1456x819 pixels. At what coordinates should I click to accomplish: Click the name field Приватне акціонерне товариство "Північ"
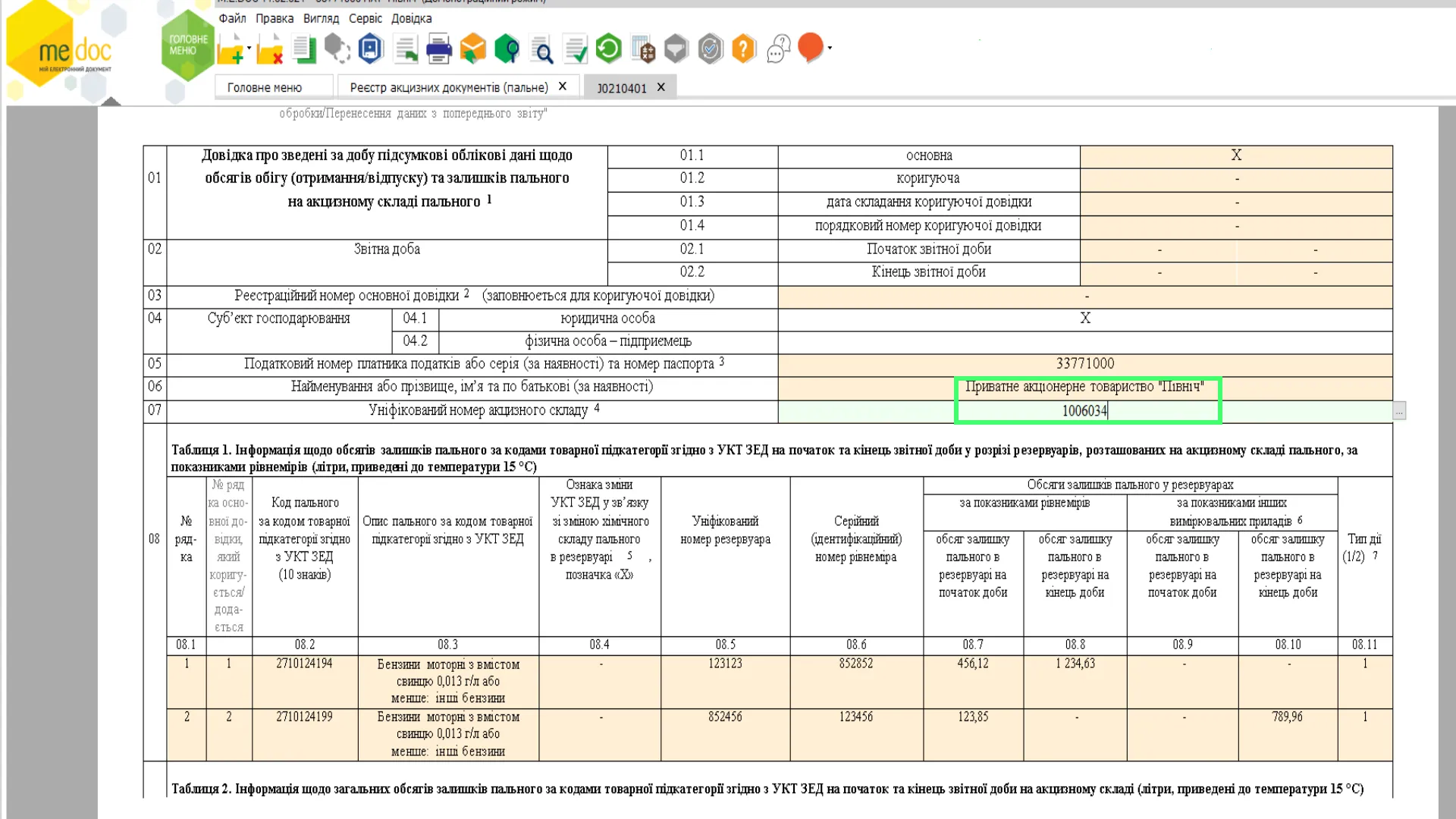point(1085,388)
